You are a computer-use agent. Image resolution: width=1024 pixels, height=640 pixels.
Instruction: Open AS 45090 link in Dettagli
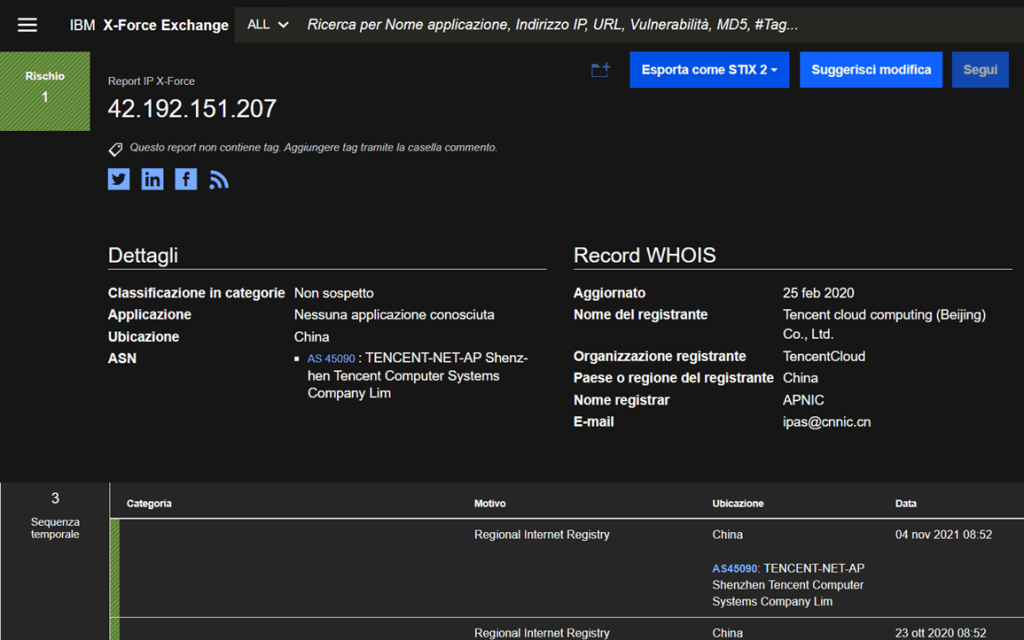click(x=331, y=359)
